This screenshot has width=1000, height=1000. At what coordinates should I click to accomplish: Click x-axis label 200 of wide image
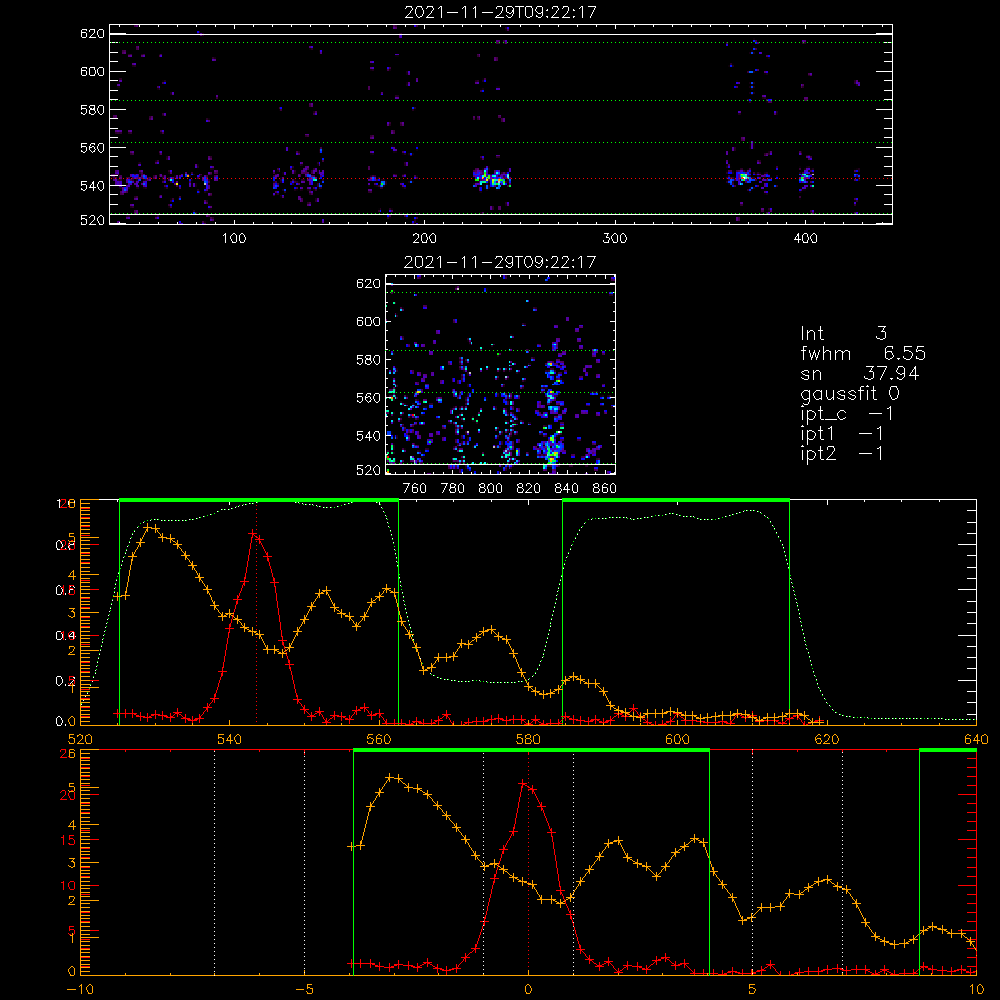coord(424,239)
